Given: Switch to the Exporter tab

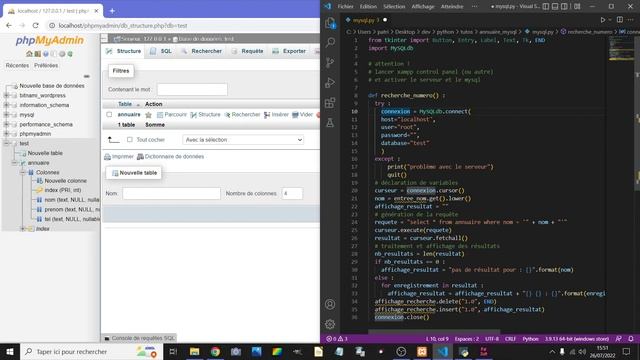Looking at the screenshot, I should point(289,51).
